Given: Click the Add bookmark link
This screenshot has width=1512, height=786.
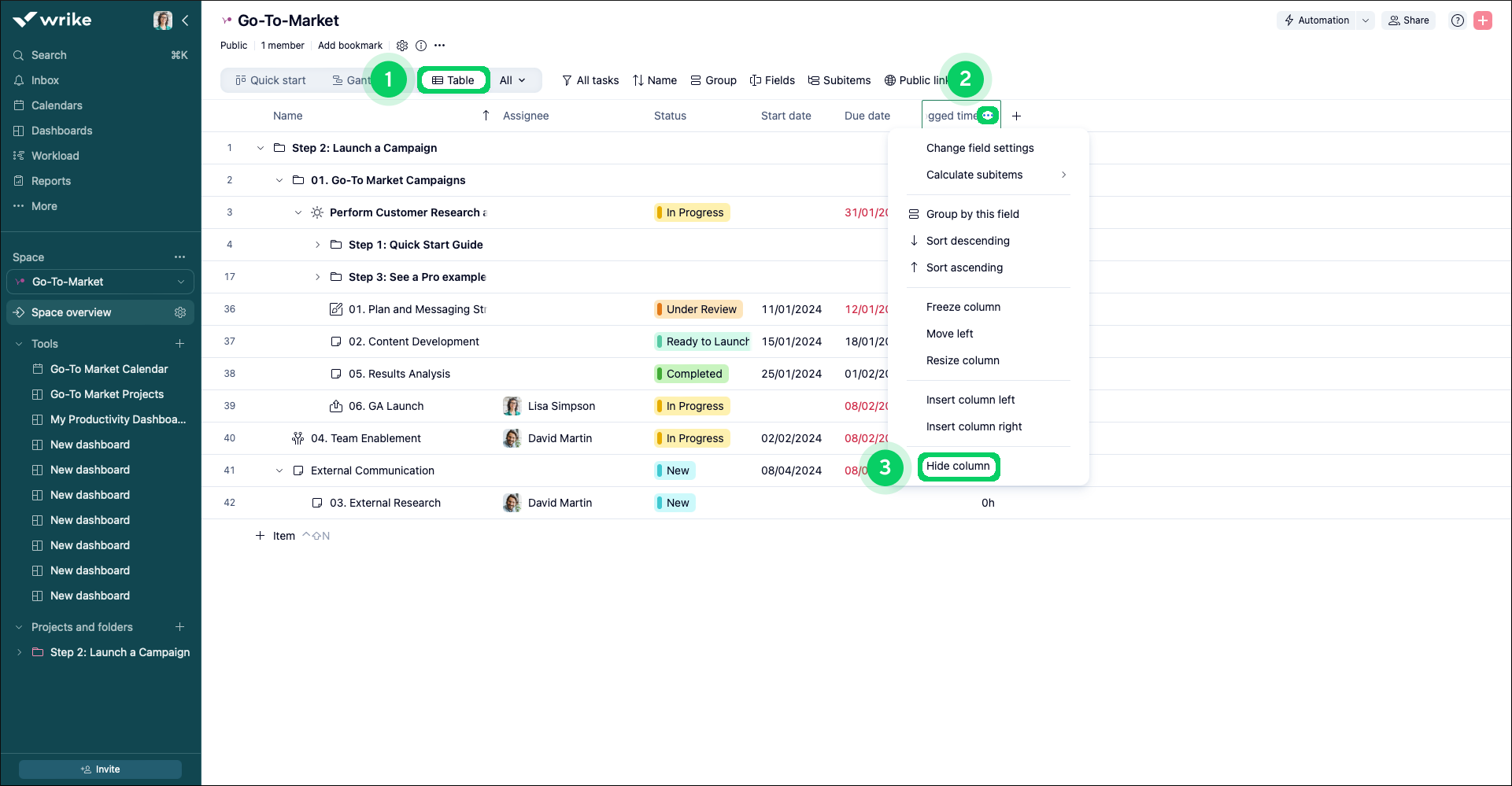Looking at the screenshot, I should click(349, 46).
